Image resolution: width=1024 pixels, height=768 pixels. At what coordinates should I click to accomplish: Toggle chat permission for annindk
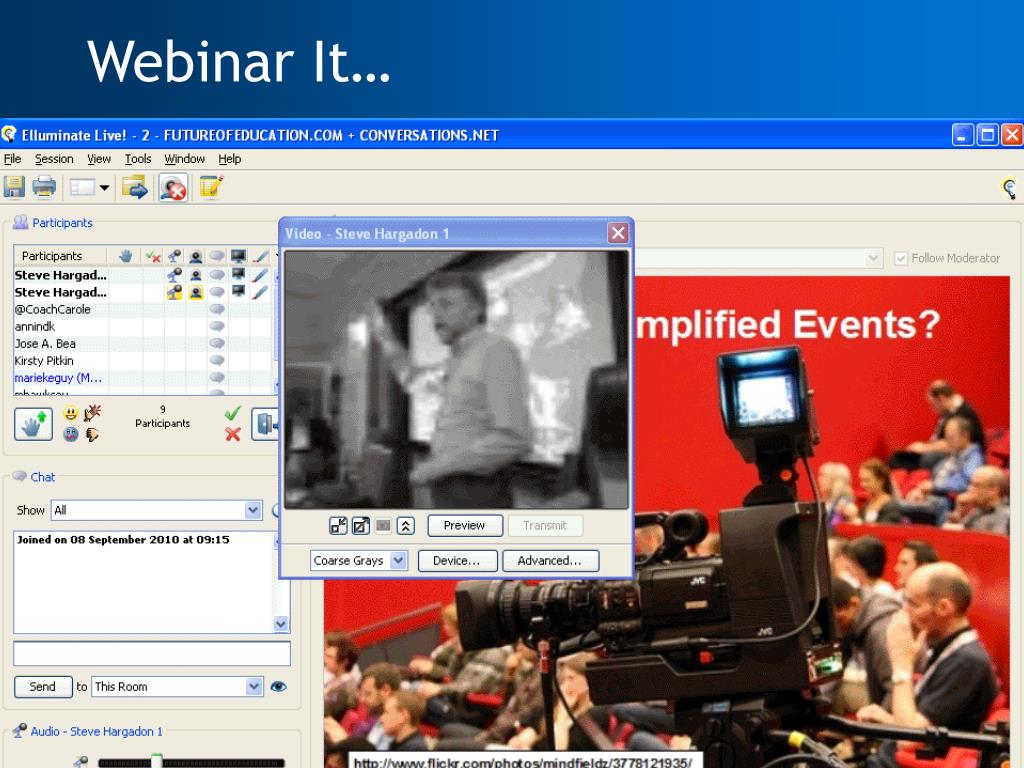pyautogui.click(x=217, y=326)
